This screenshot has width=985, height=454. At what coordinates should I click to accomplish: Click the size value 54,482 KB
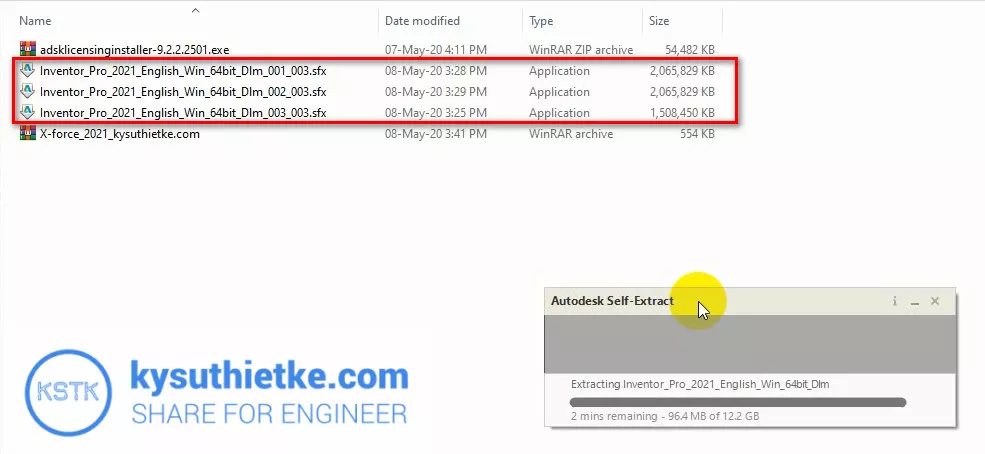click(x=690, y=50)
